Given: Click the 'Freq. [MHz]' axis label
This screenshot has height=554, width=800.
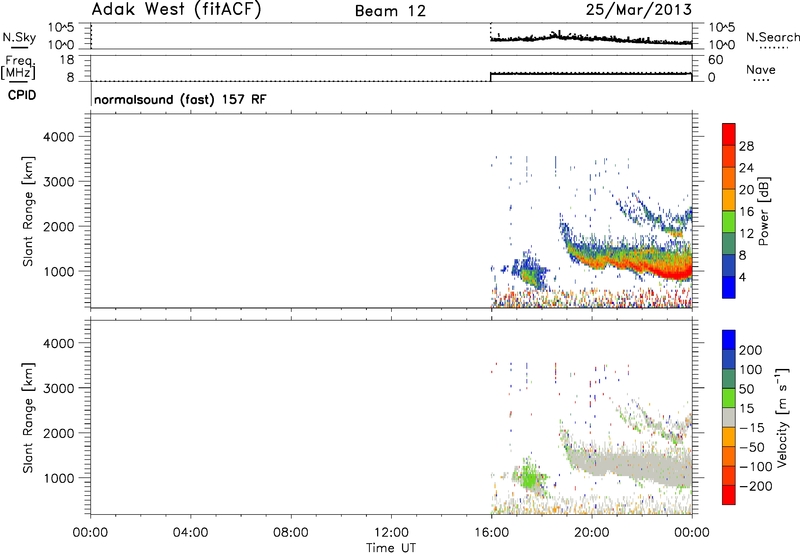Looking at the screenshot, I should click(20, 67).
